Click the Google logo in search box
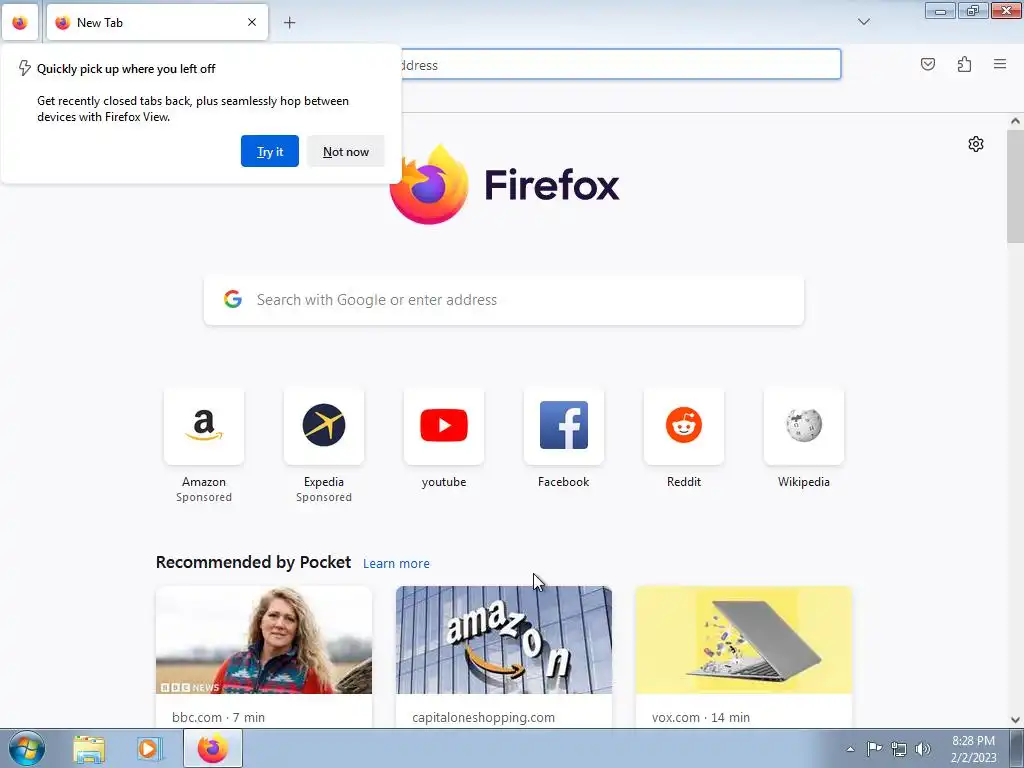 click(233, 299)
